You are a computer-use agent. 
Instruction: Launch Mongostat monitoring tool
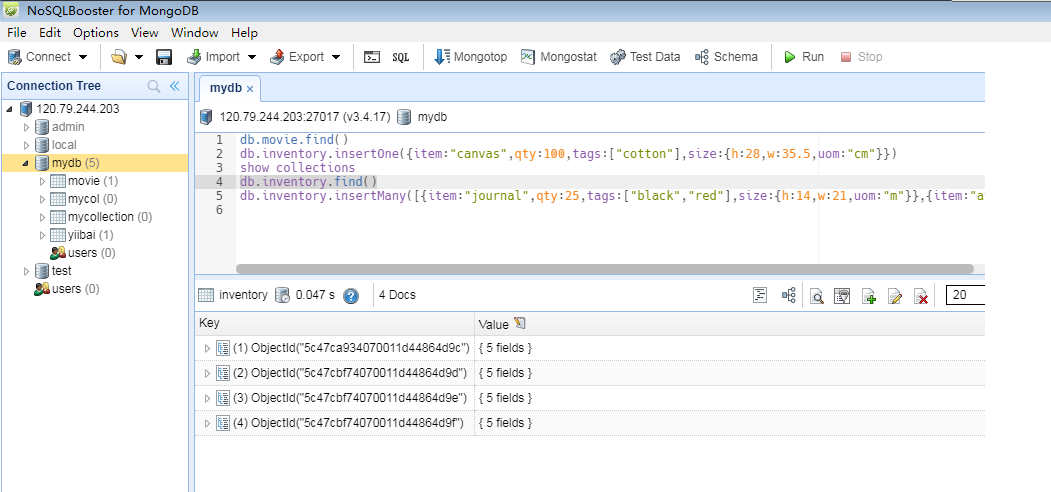559,57
